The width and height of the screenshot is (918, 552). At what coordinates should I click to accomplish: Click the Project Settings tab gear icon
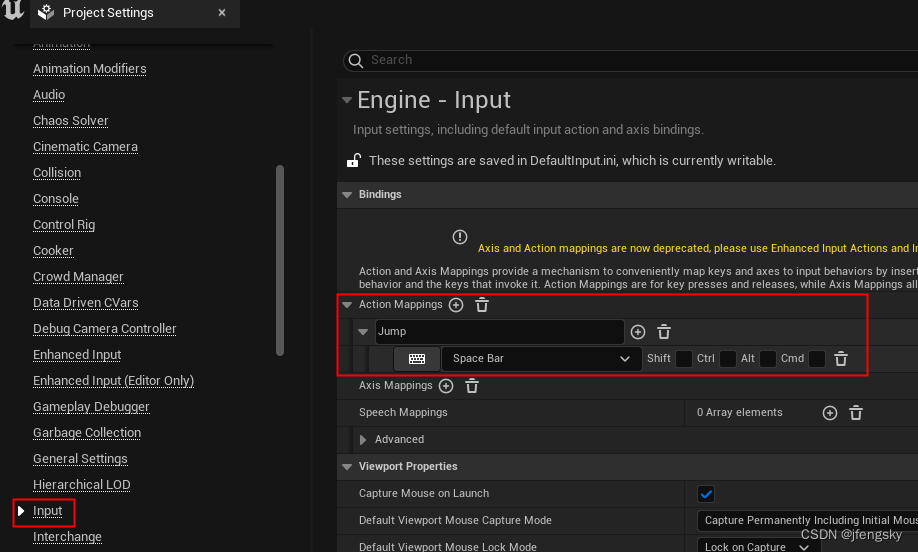click(46, 12)
